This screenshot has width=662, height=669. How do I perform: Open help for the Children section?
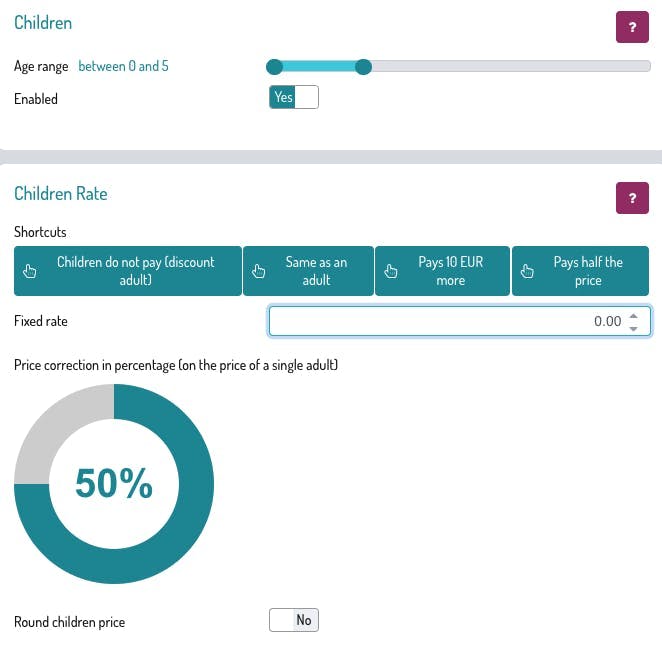(x=632, y=27)
